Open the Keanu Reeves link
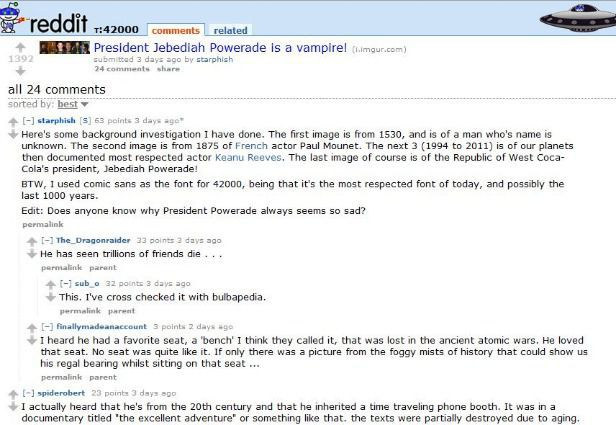This screenshot has height=425, width=616. [248, 158]
